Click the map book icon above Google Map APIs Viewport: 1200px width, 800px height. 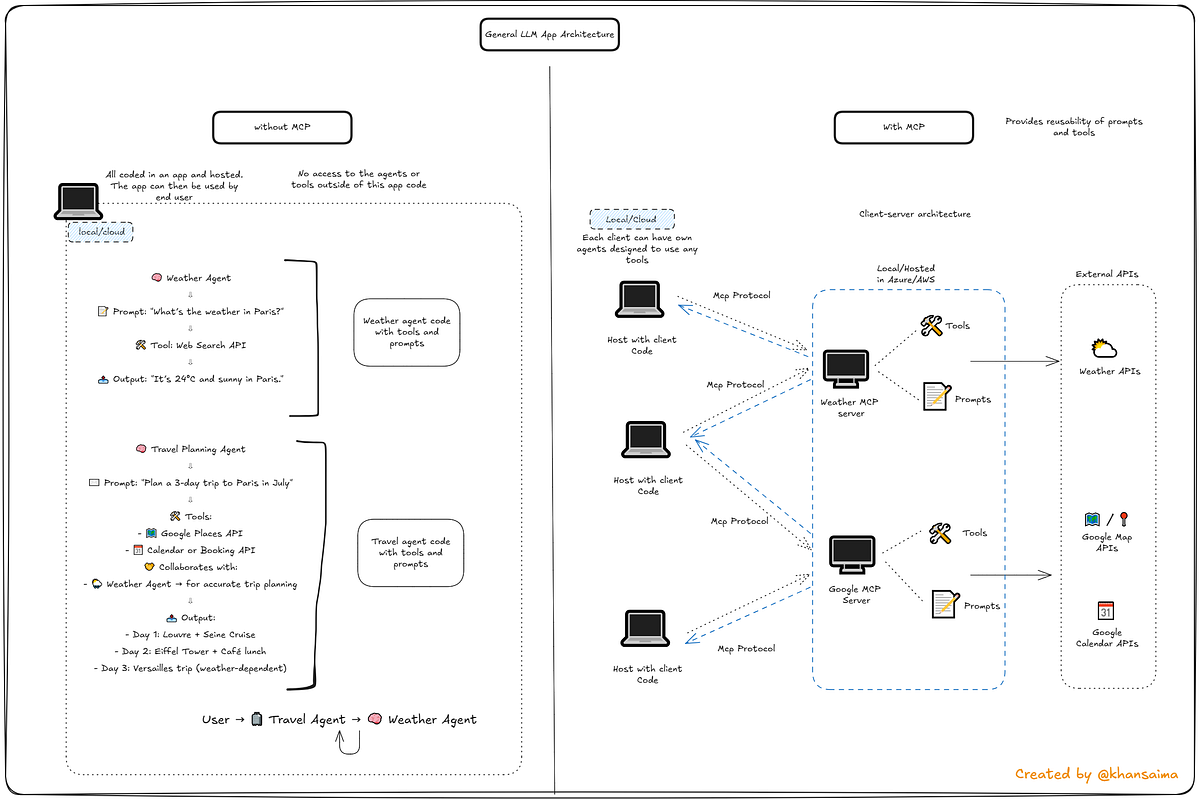1093,520
